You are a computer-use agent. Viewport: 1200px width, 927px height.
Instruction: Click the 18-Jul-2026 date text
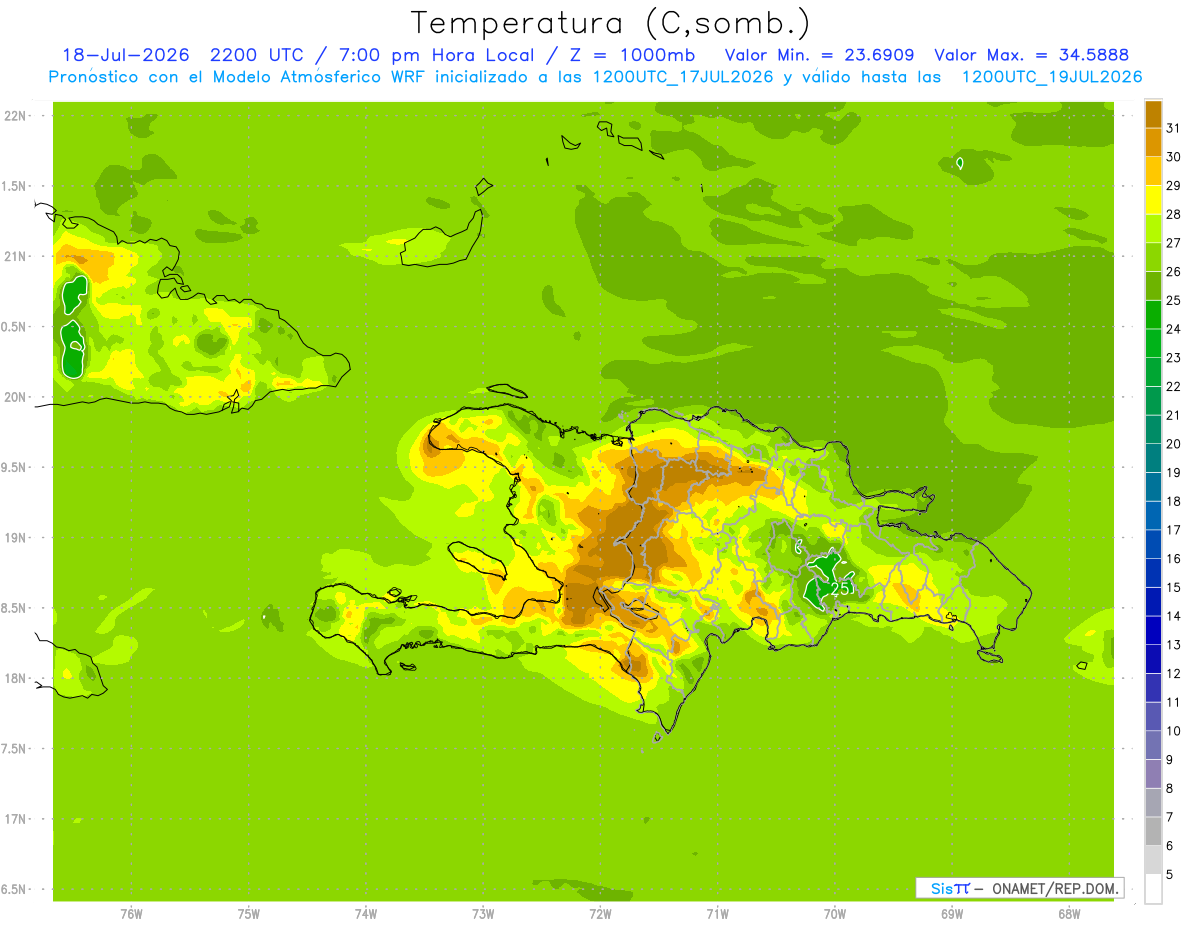125,54
